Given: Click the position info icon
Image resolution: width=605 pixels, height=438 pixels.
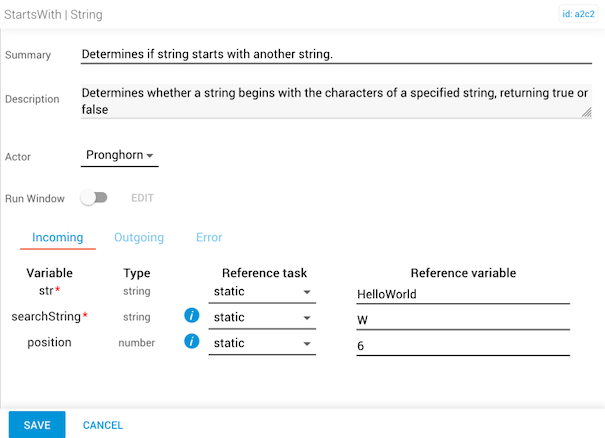Looking at the screenshot, I should pos(192,342).
